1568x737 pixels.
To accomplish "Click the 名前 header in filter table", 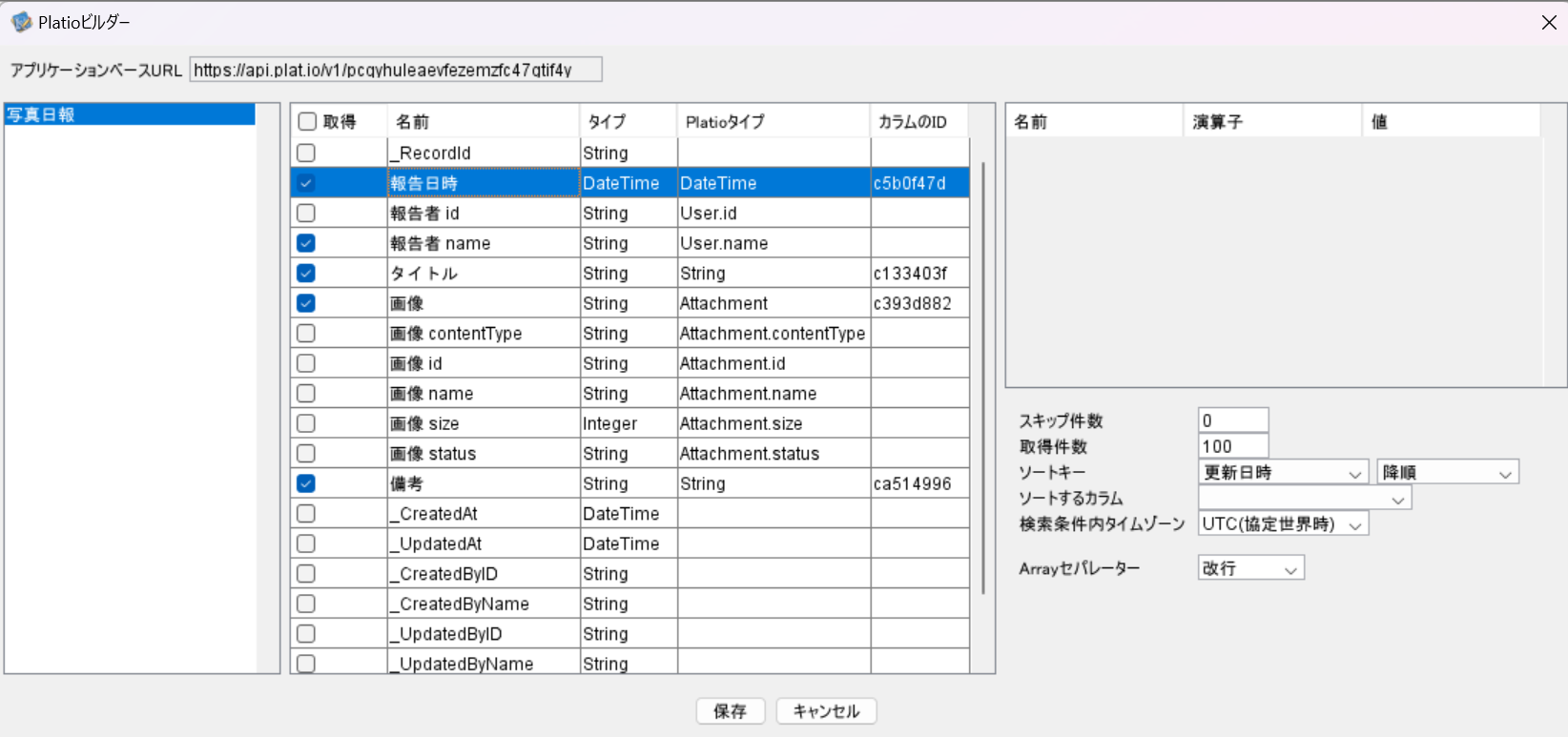I will [x=1094, y=122].
